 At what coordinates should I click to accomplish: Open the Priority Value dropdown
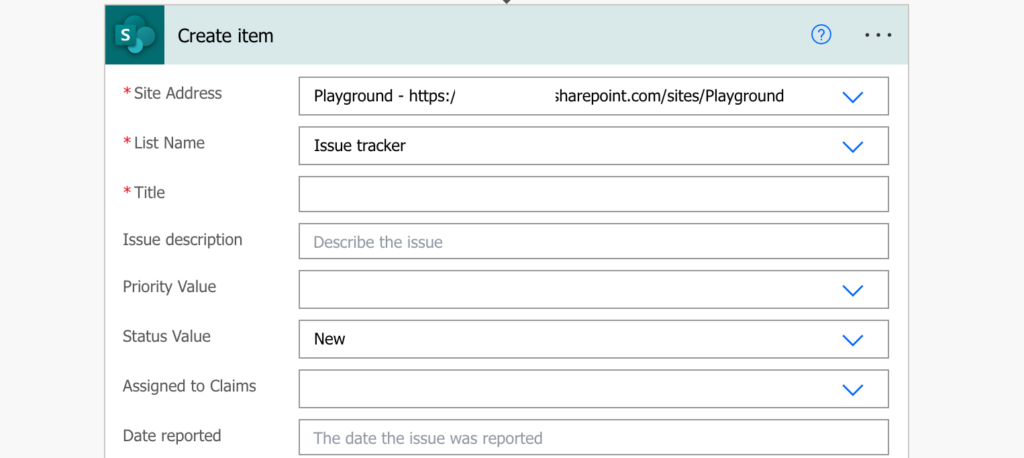(594, 289)
